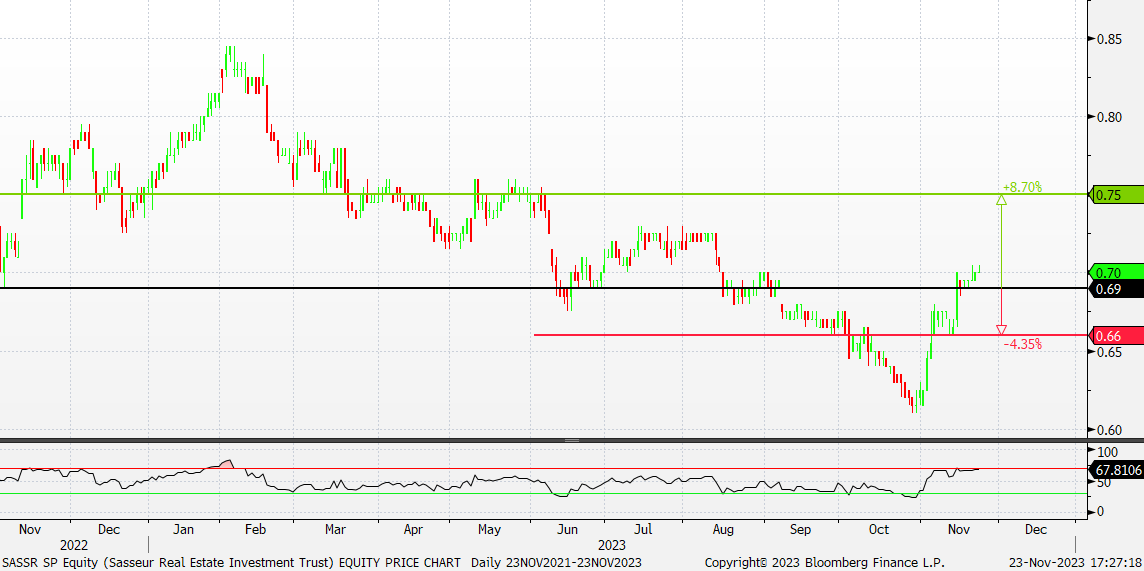1144x571 pixels.
Task: Click the Nov 2022 month label
Action: click(x=31, y=529)
